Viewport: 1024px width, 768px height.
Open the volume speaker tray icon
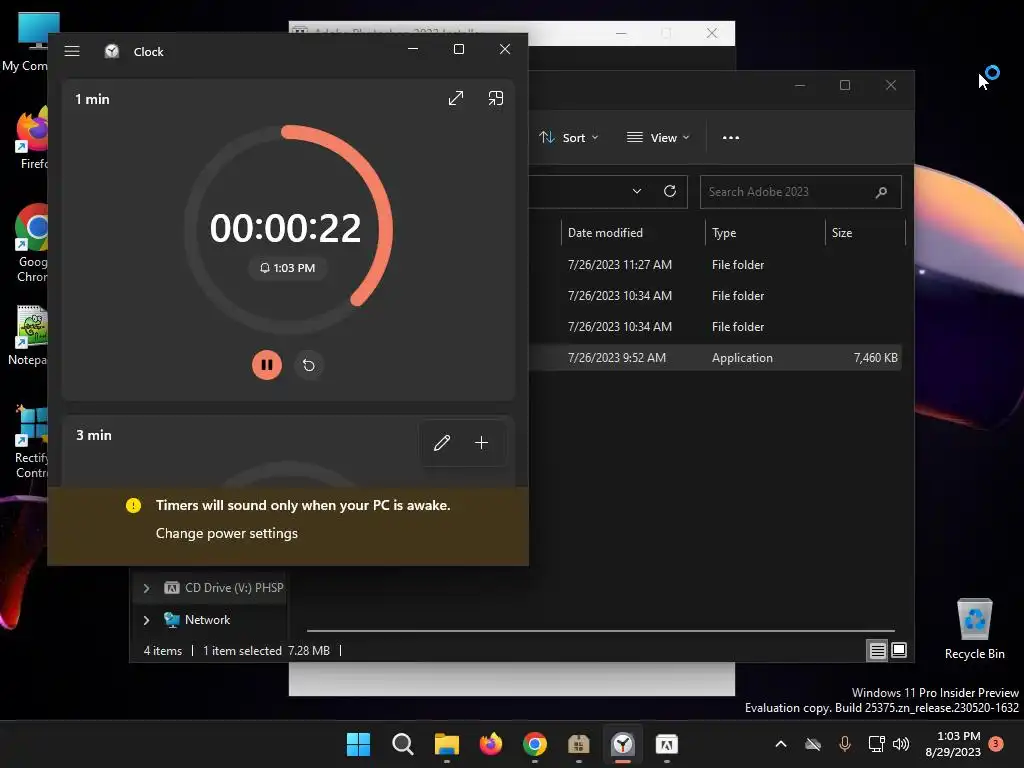tap(901, 744)
